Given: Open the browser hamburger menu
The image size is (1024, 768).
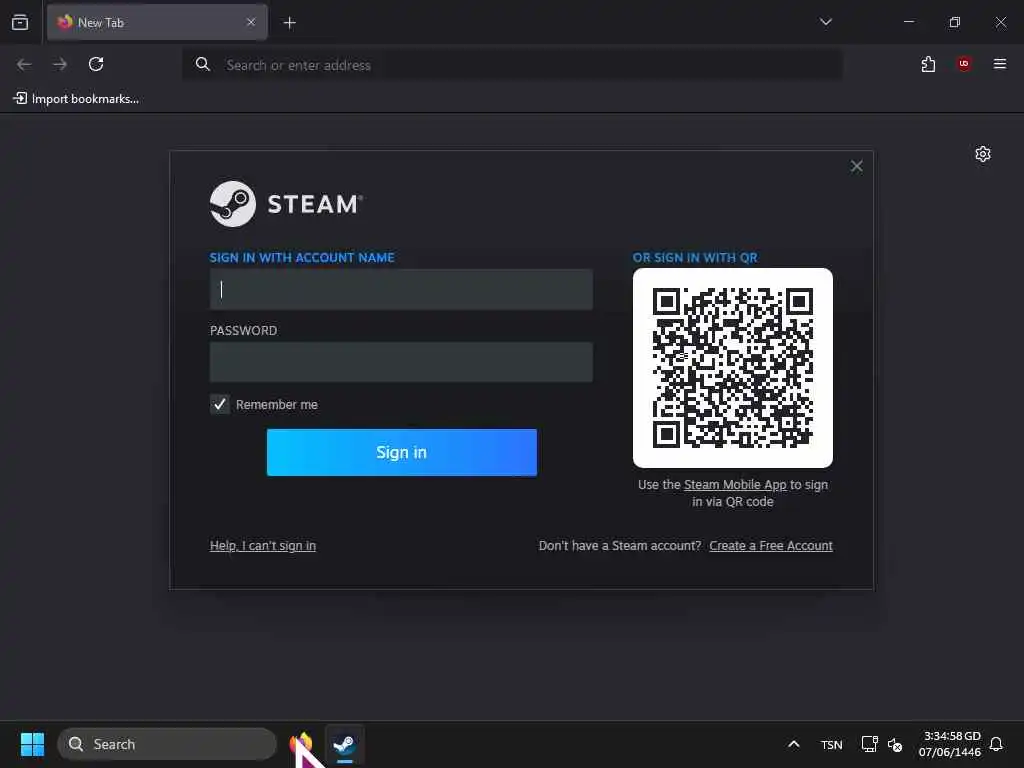Looking at the screenshot, I should [x=999, y=63].
